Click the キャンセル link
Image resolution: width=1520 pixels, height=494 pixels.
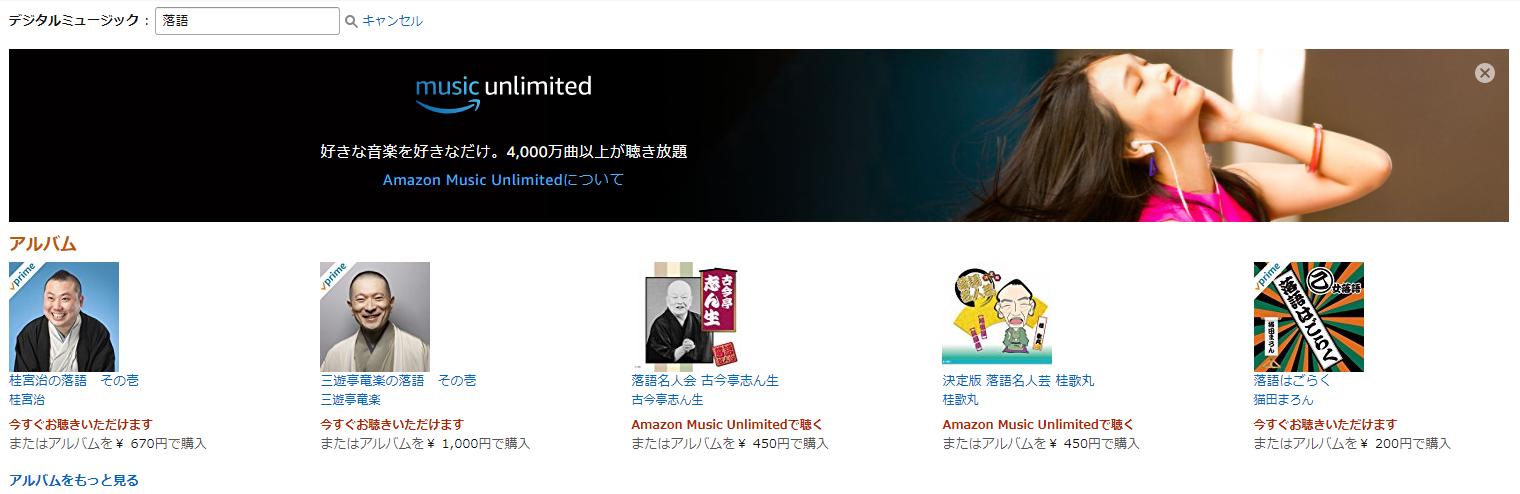pos(392,21)
